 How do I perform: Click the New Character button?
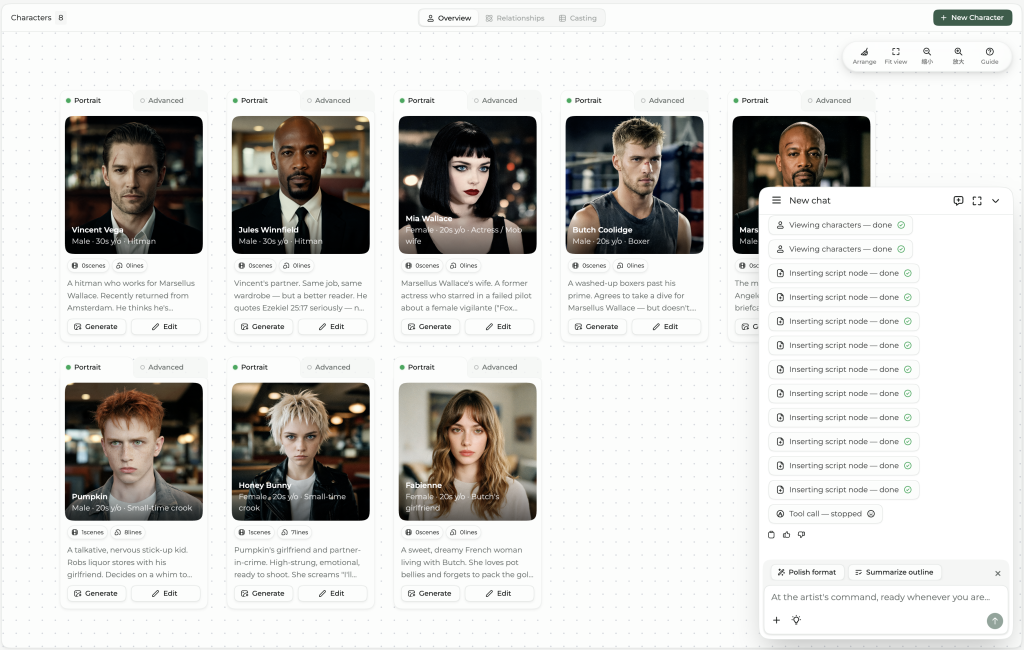pos(972,18)
